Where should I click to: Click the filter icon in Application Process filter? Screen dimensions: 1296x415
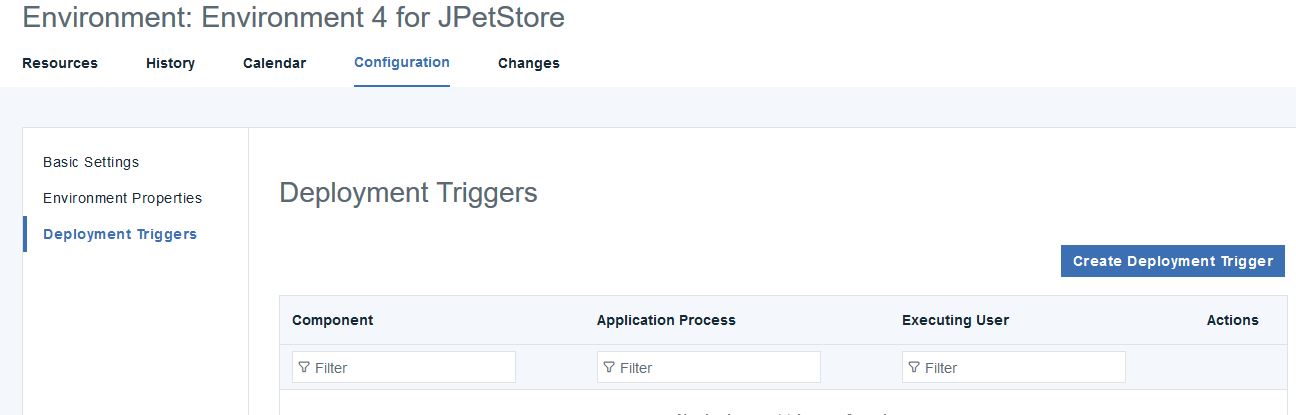609,368
